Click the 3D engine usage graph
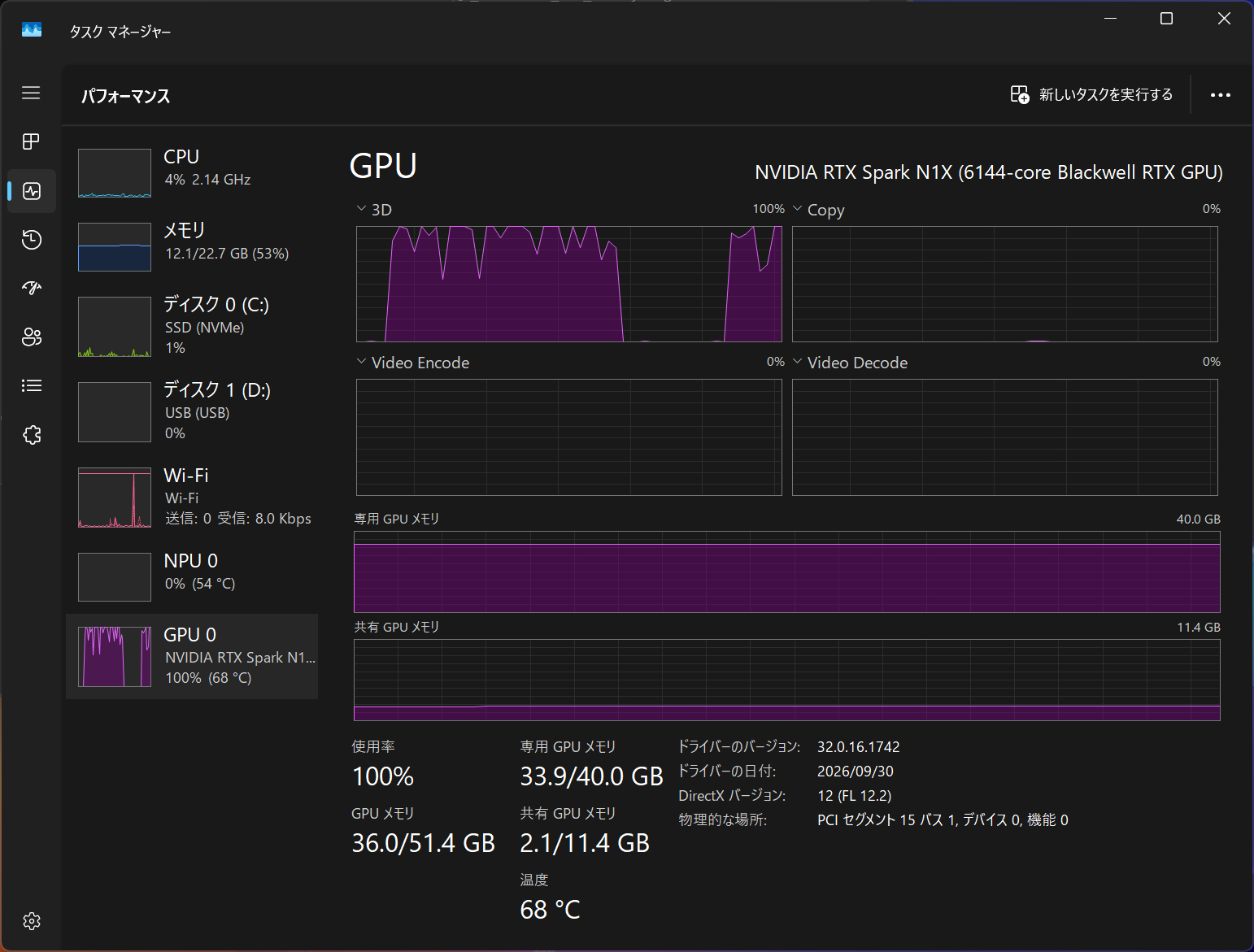The width and height of the screenshot is (1254, 952). 569,284
